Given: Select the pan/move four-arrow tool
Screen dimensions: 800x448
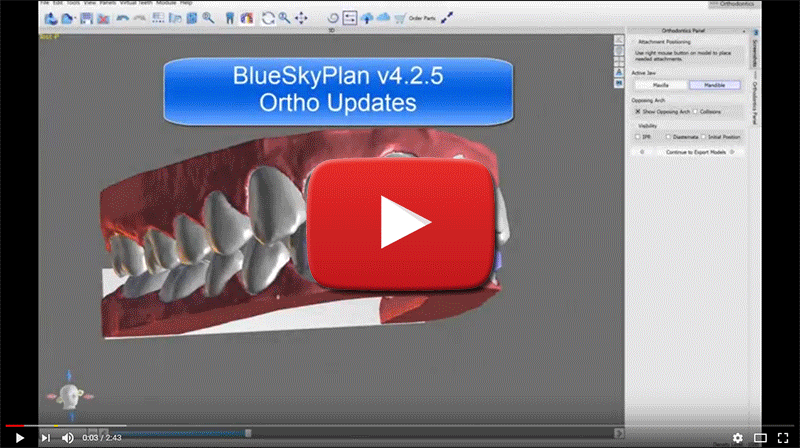Looking at the screenshot, I should (x=301, y=18).
